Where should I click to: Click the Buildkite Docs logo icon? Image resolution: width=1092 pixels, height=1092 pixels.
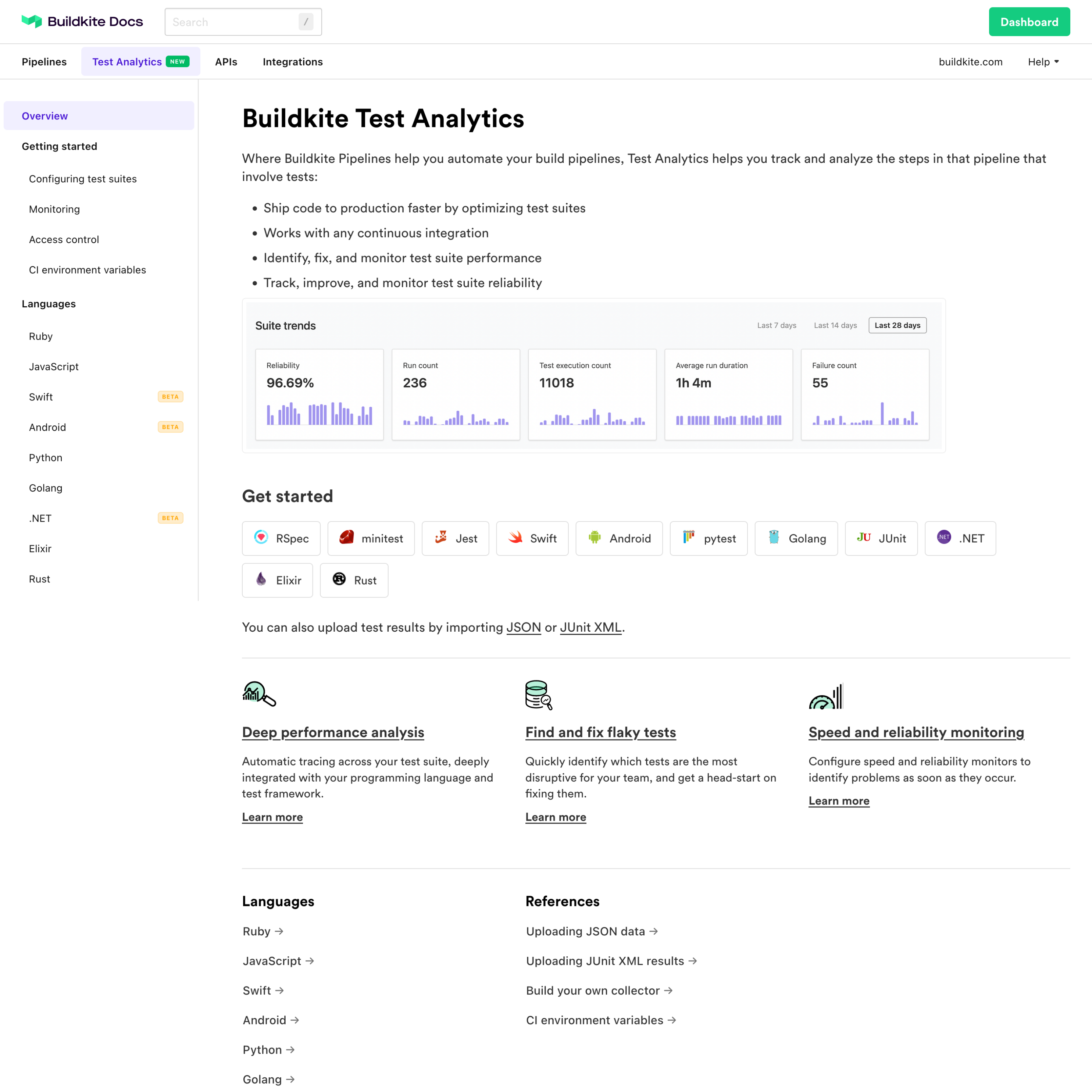(x=32, y=21)
